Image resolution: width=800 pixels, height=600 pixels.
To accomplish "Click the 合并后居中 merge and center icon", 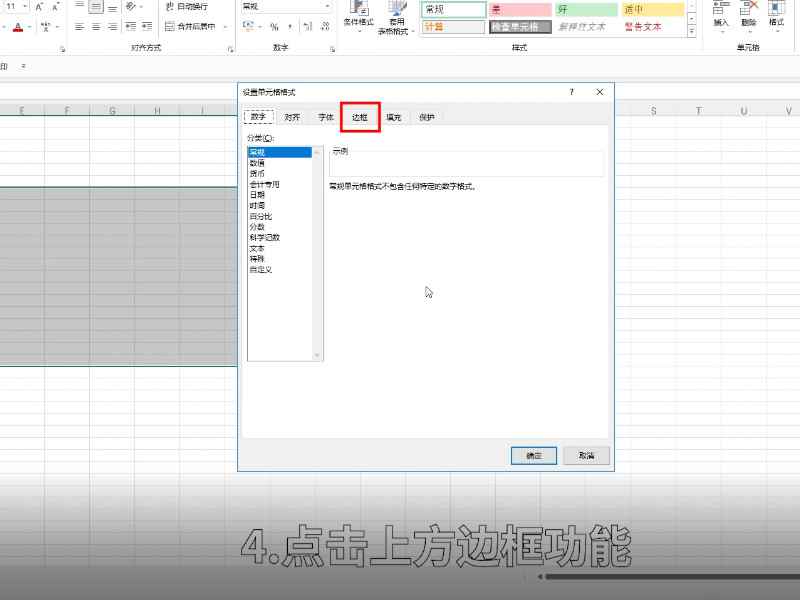I will [x=185, y=27].
